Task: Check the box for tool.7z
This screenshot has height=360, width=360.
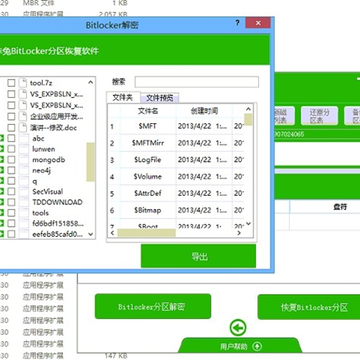Action: pos(11,83)
